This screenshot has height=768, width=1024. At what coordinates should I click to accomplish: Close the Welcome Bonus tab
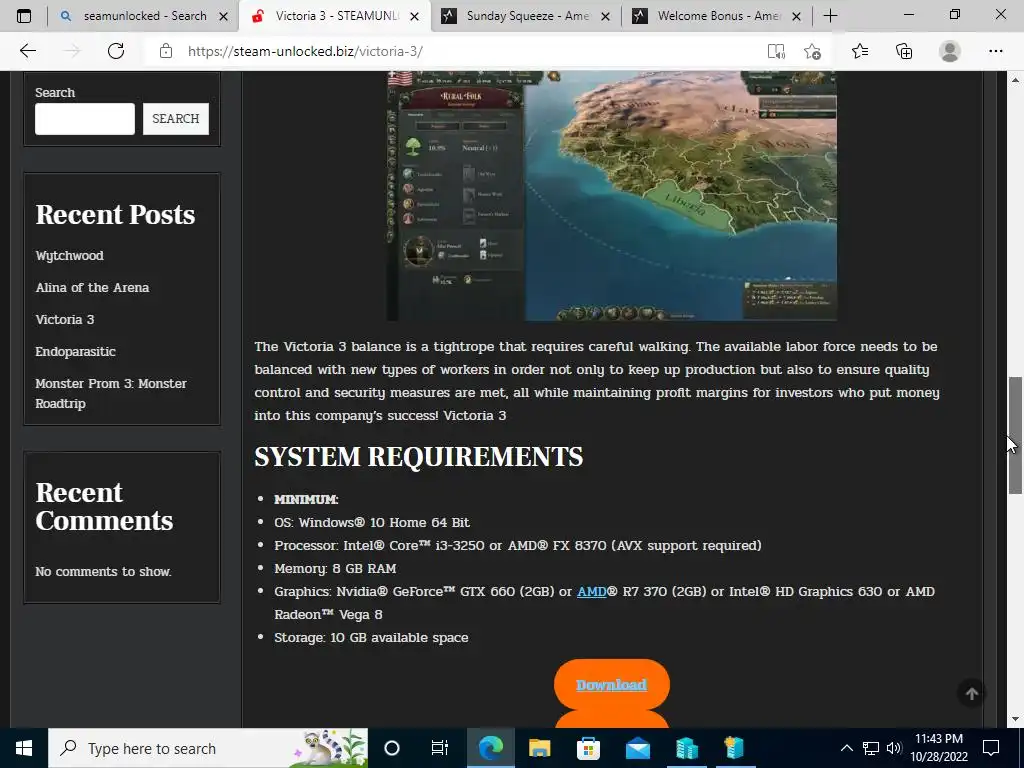[796, 16]
